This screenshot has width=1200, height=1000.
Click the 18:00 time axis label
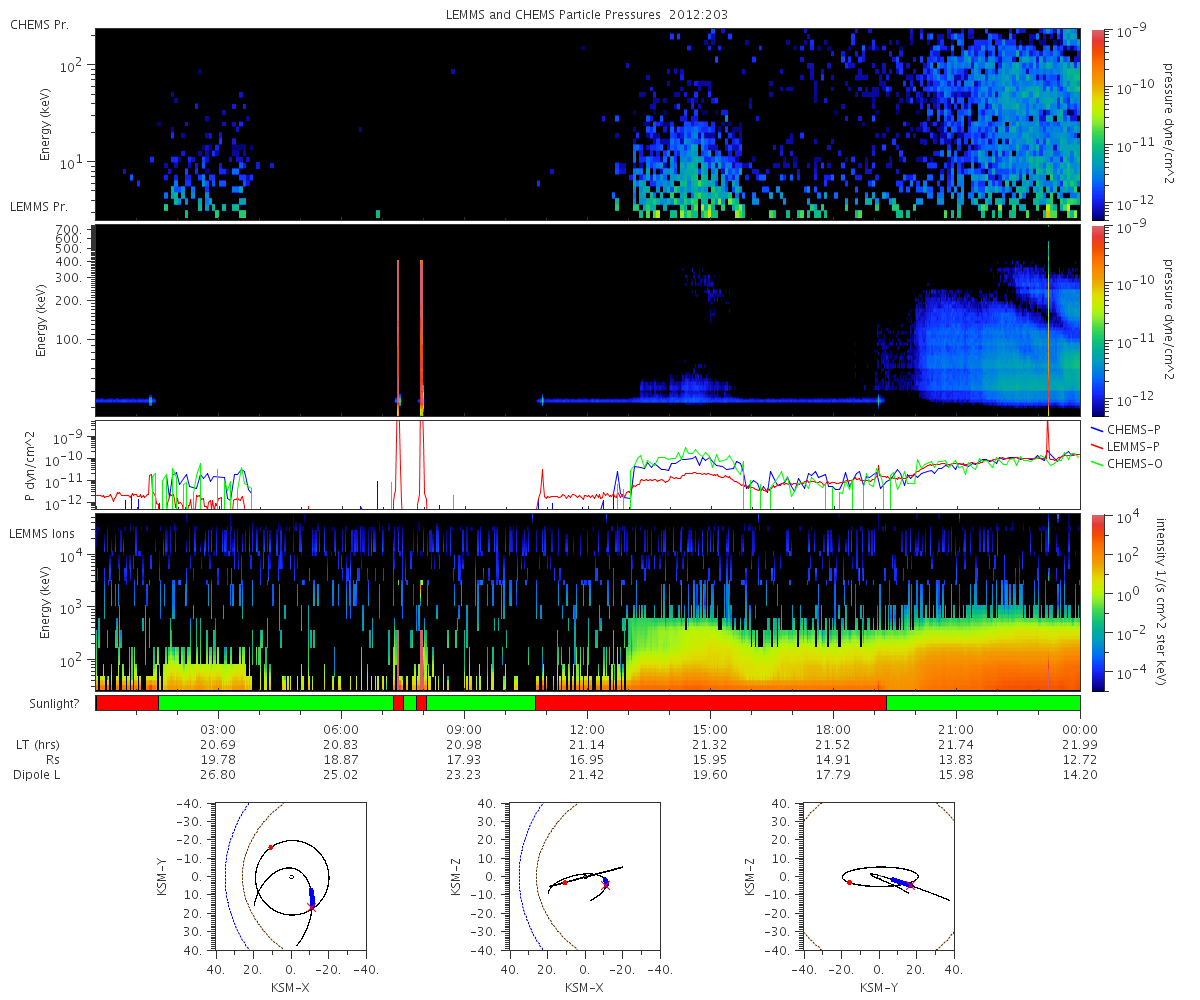click(833, 730)
